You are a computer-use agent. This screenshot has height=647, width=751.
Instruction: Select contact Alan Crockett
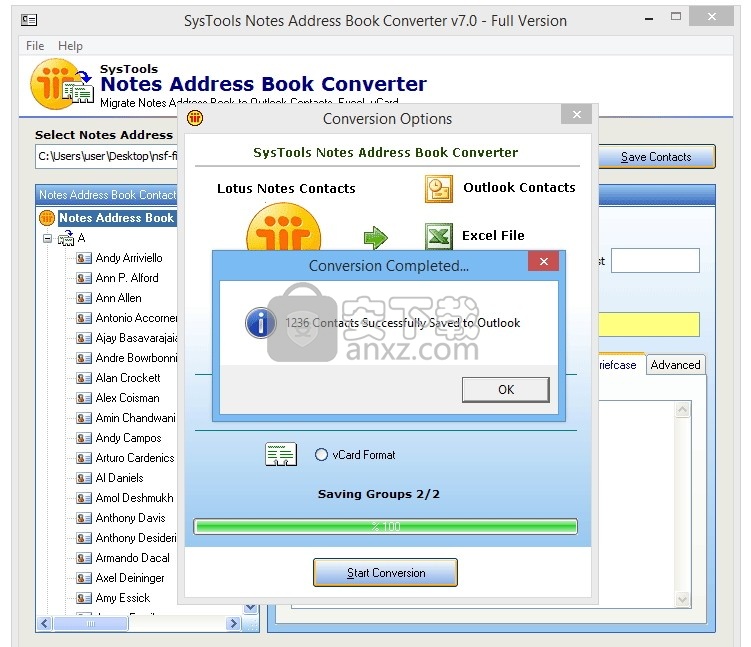click(x=128, y=378)
